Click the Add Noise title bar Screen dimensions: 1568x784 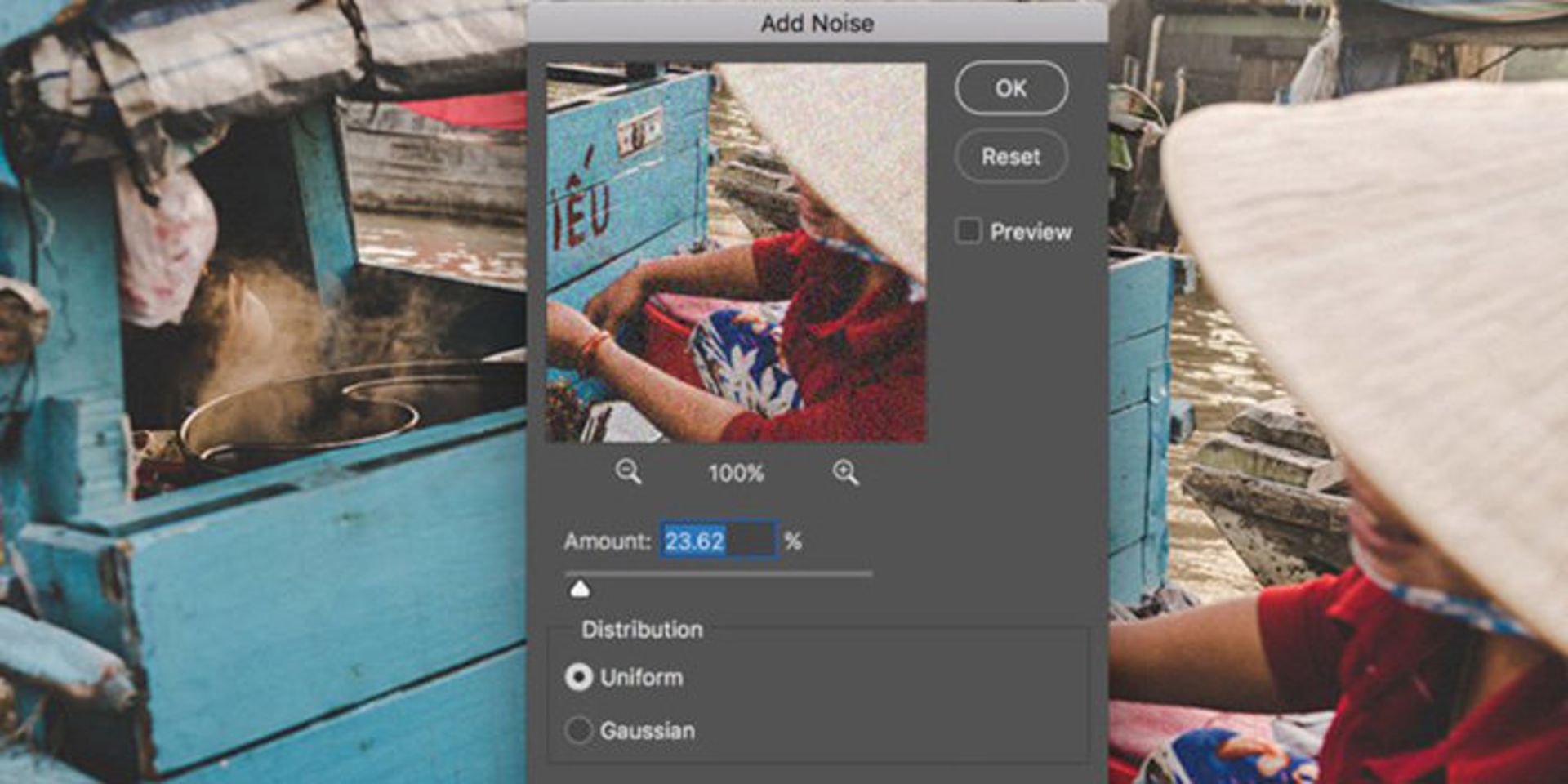click(817, 23)
